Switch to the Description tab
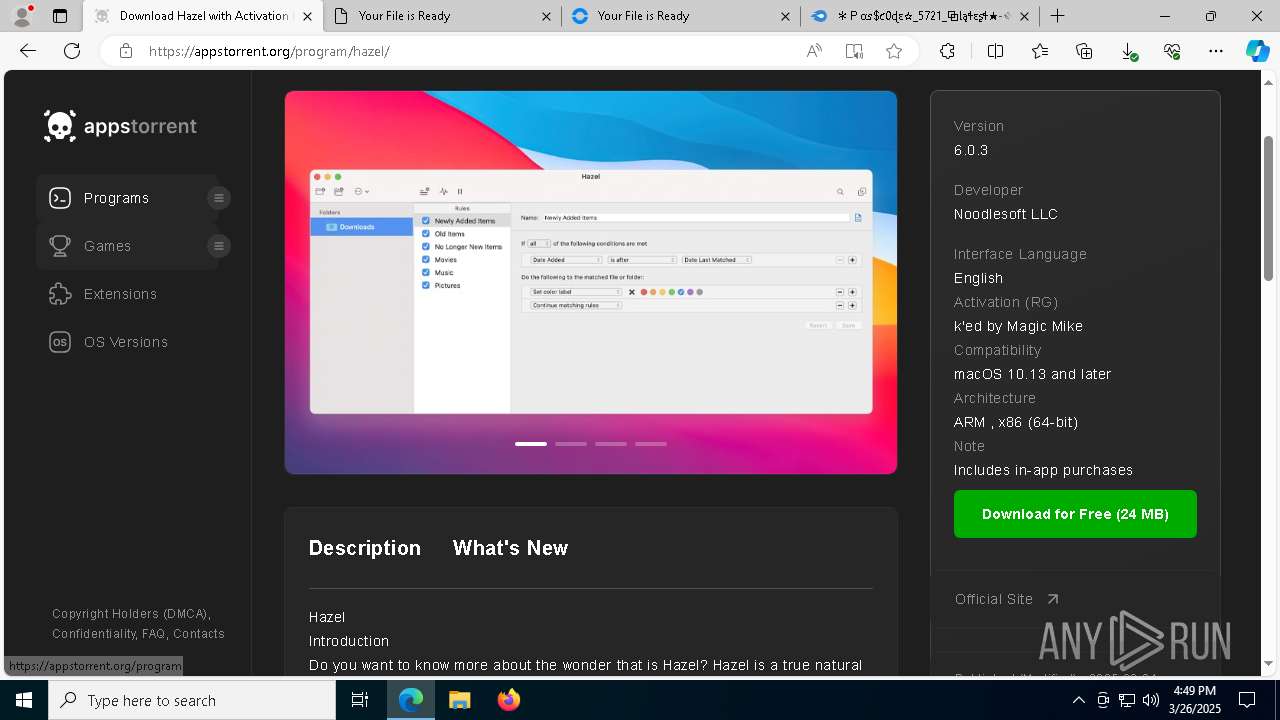 pos(365,548)
